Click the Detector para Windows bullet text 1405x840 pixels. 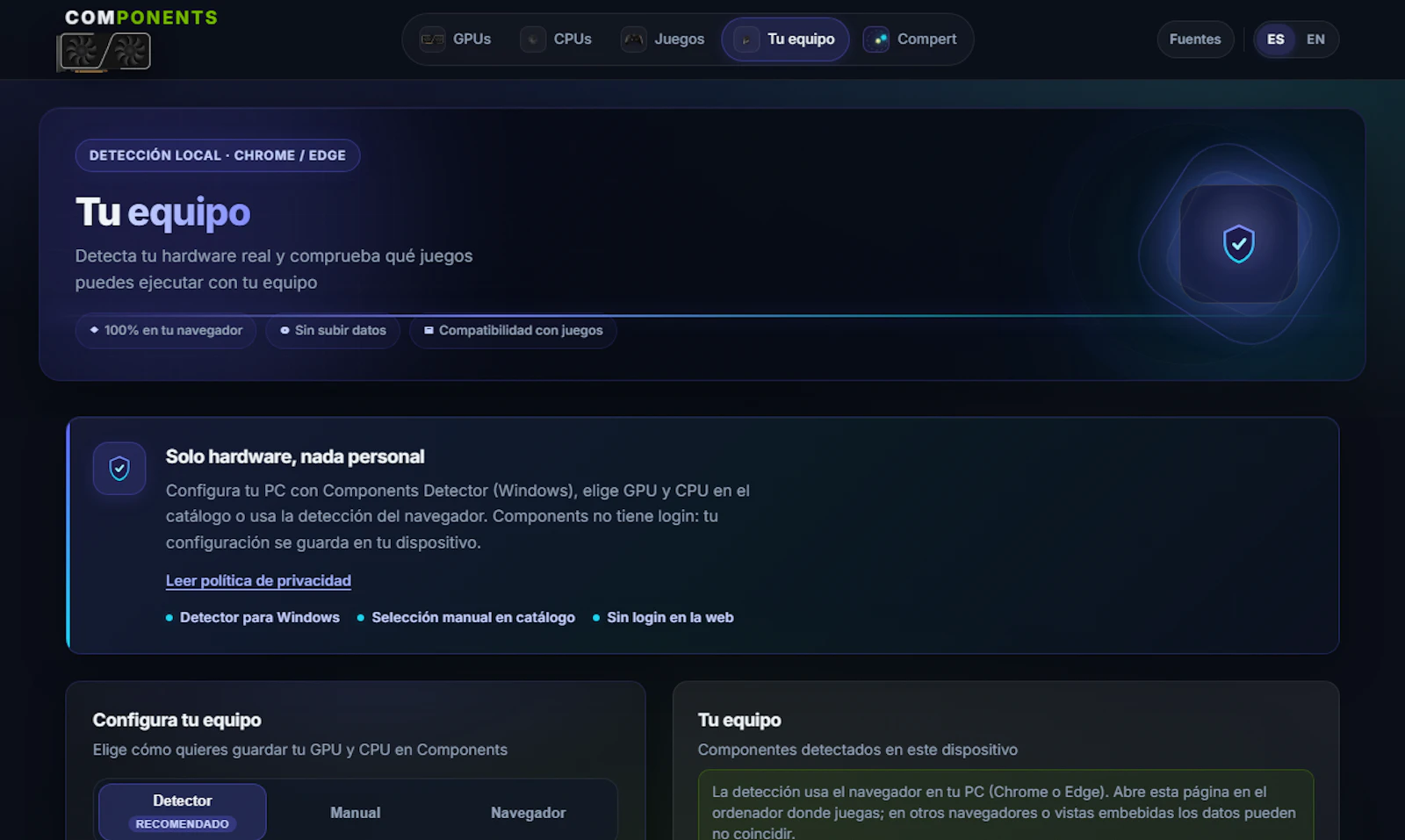point(260,618)
